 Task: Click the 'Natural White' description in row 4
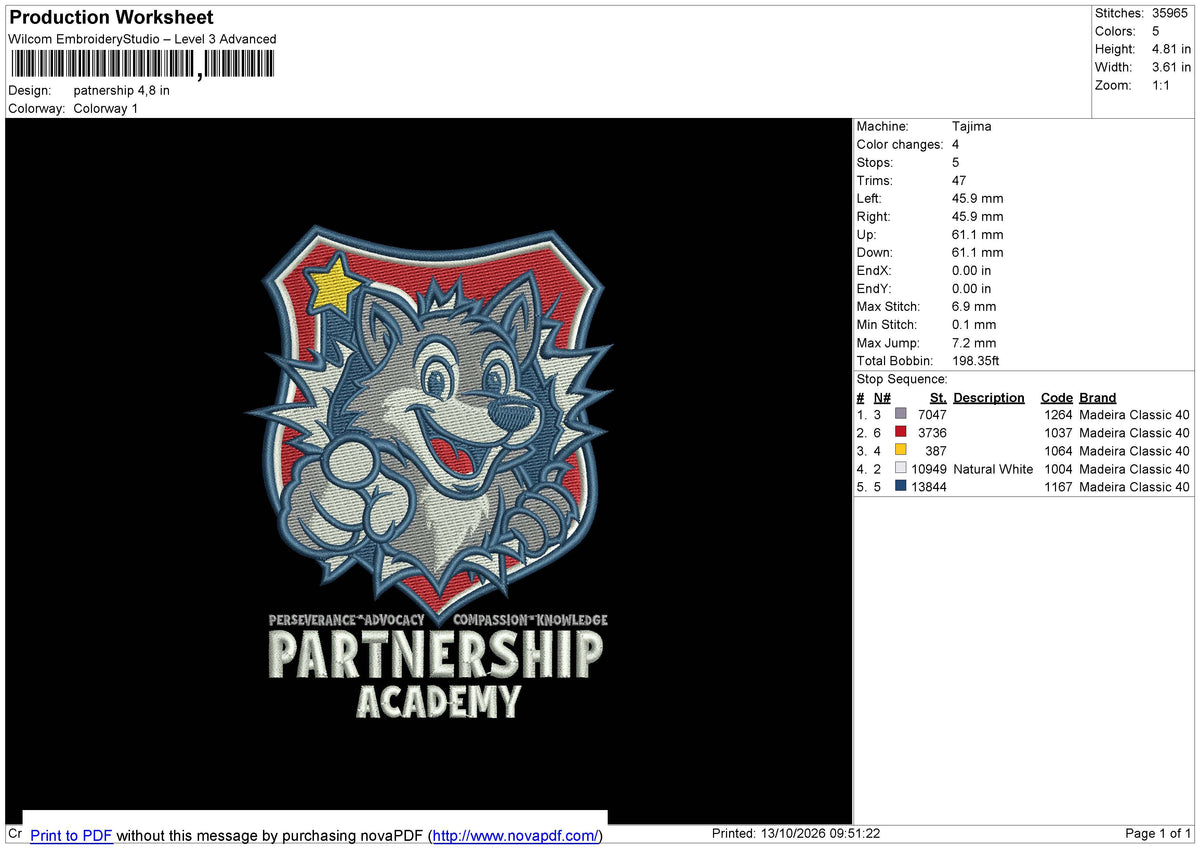point(993,468)
